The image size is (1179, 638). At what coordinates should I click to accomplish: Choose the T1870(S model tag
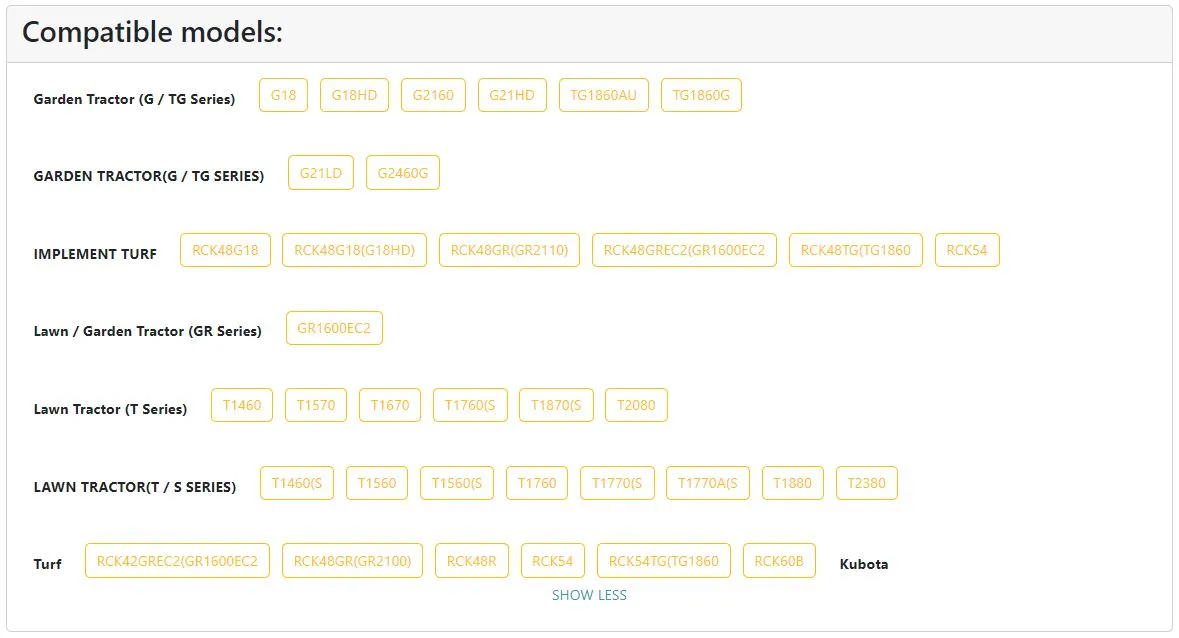click(x=556, y=405)
